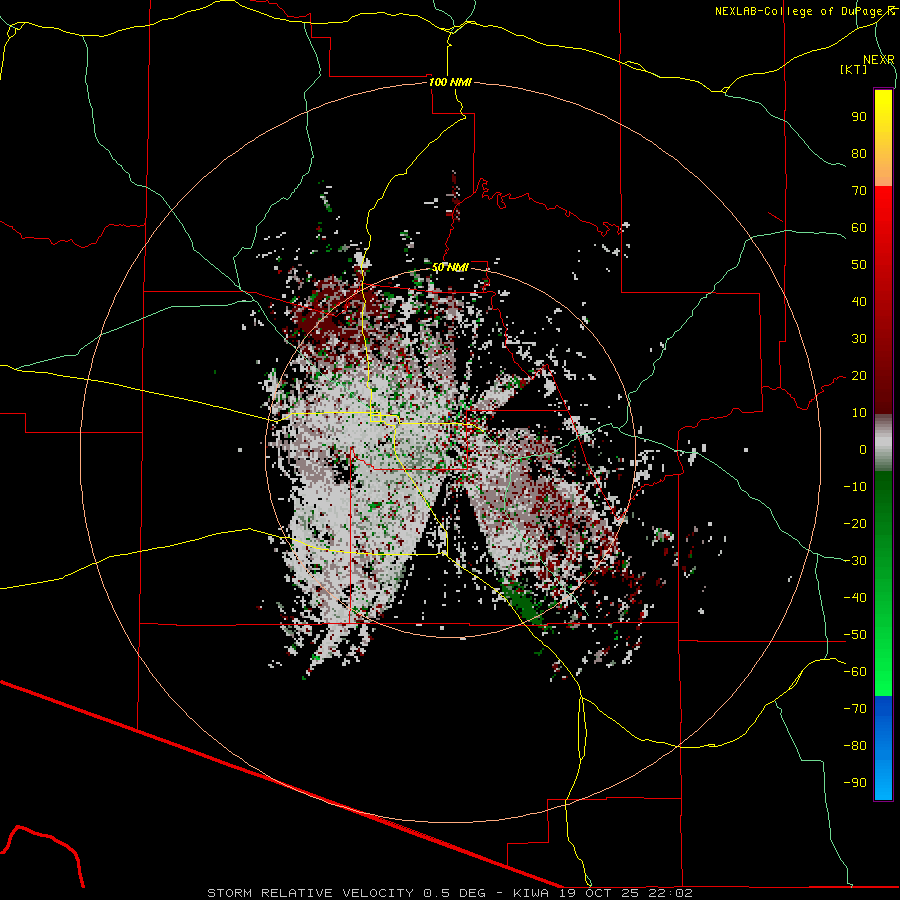Viewport: 900px width, 900px height.
Task: Click the -40 value on velocity scale
Action: point(855,598)
